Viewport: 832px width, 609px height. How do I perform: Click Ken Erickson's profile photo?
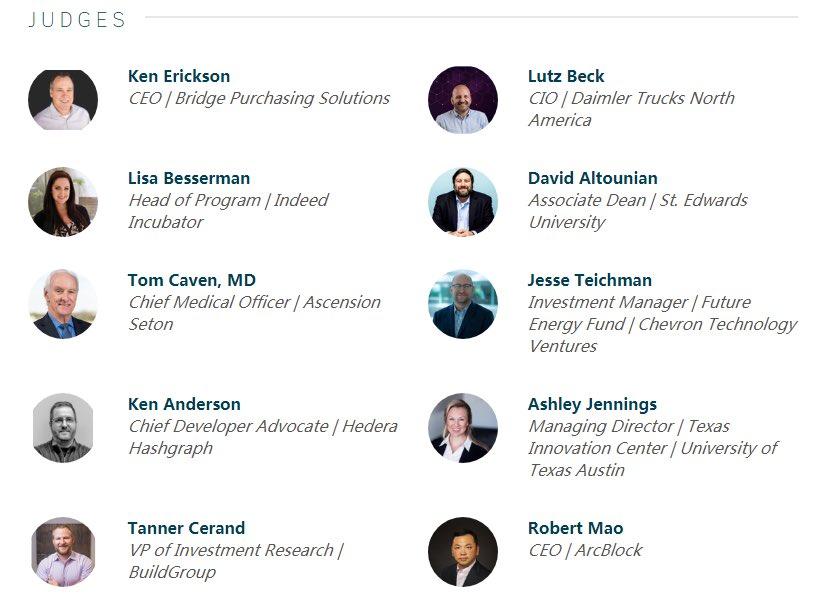point(63,100)
